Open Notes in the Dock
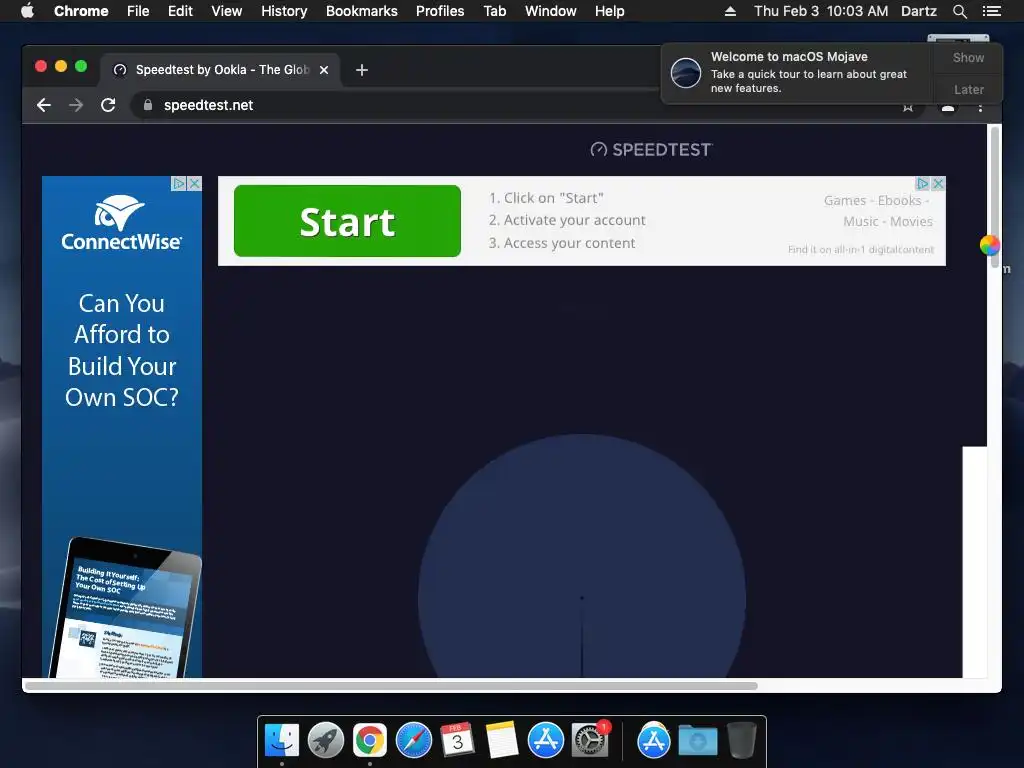The width and height of the screenshot is (1024, 768). click(502, 741)
